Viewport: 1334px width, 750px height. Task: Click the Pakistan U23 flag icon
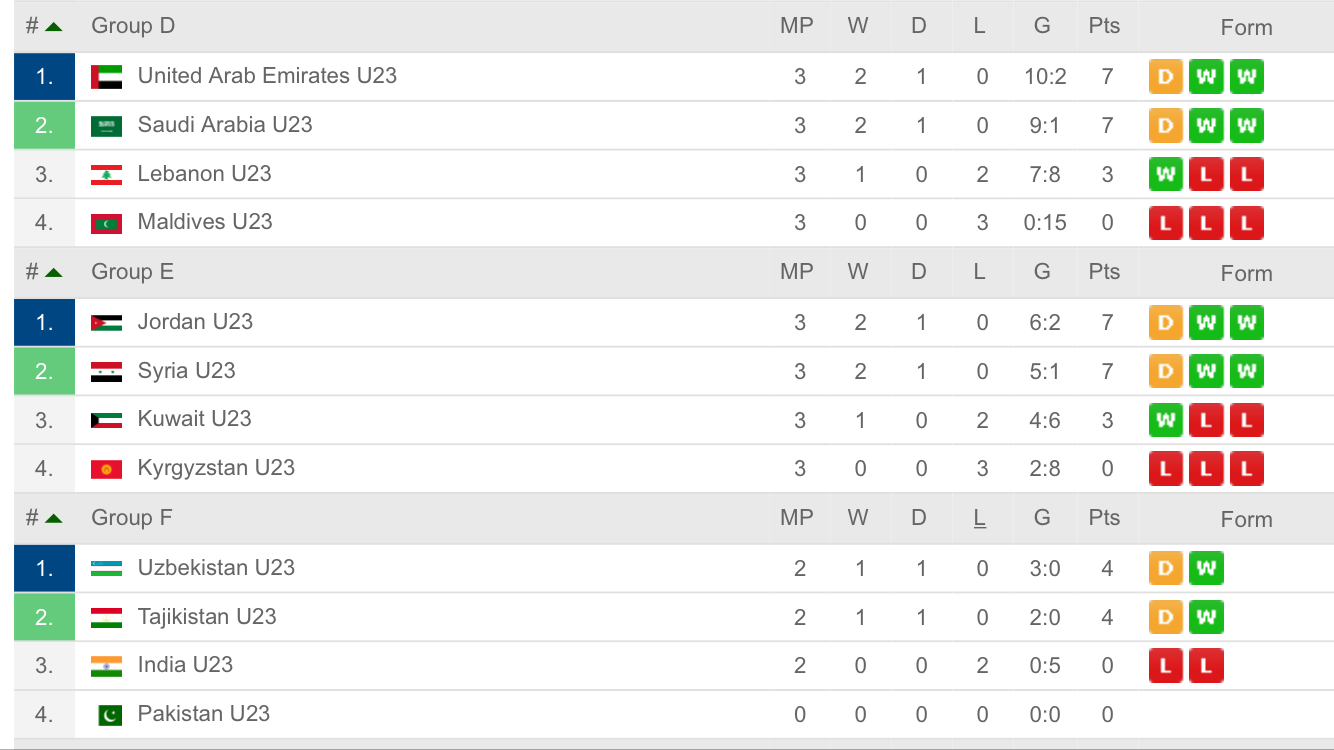[x=110, y=715]
